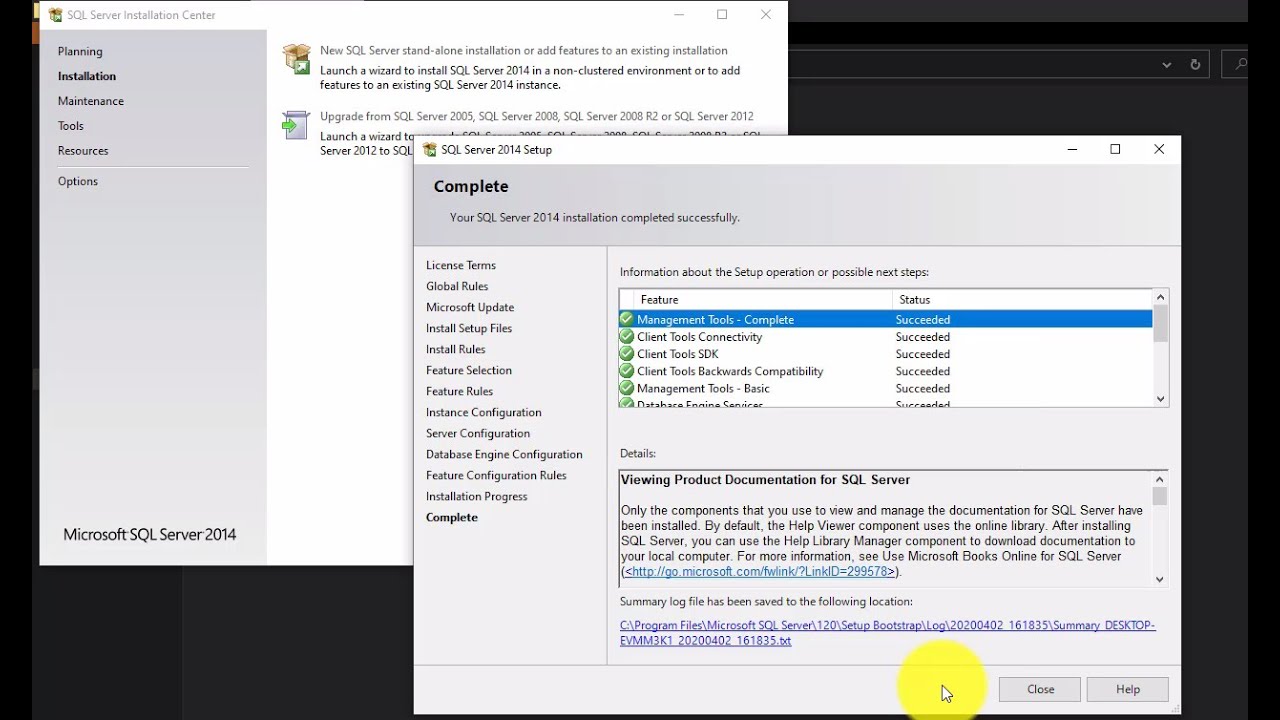1280x720 pixels.
Task: Click the Feature Rules step
Action: [460, 391]
